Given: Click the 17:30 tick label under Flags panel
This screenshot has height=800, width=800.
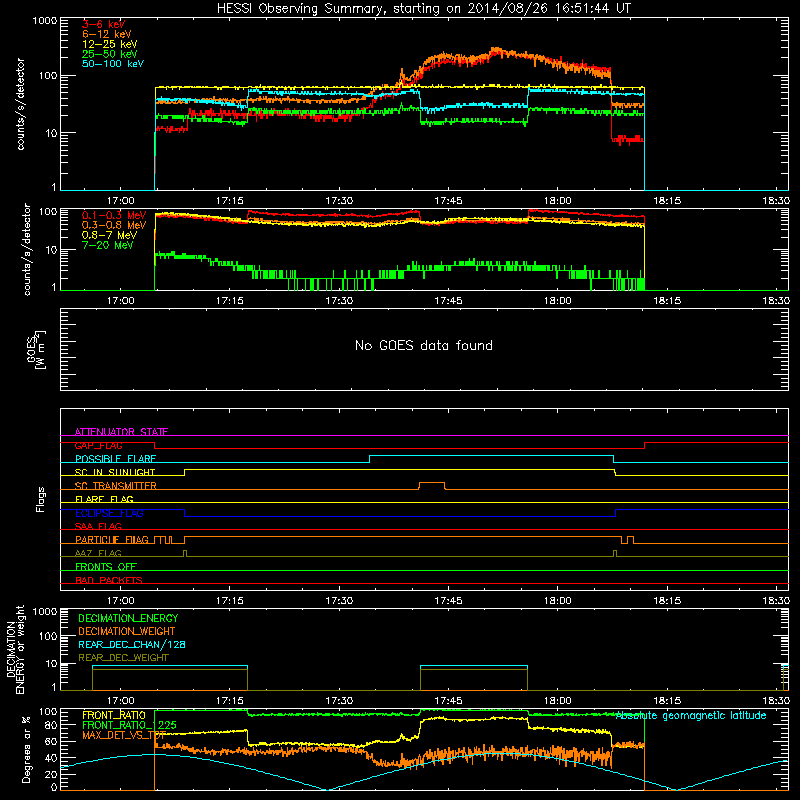Looking at the screenshot, I should click(339, 601).
